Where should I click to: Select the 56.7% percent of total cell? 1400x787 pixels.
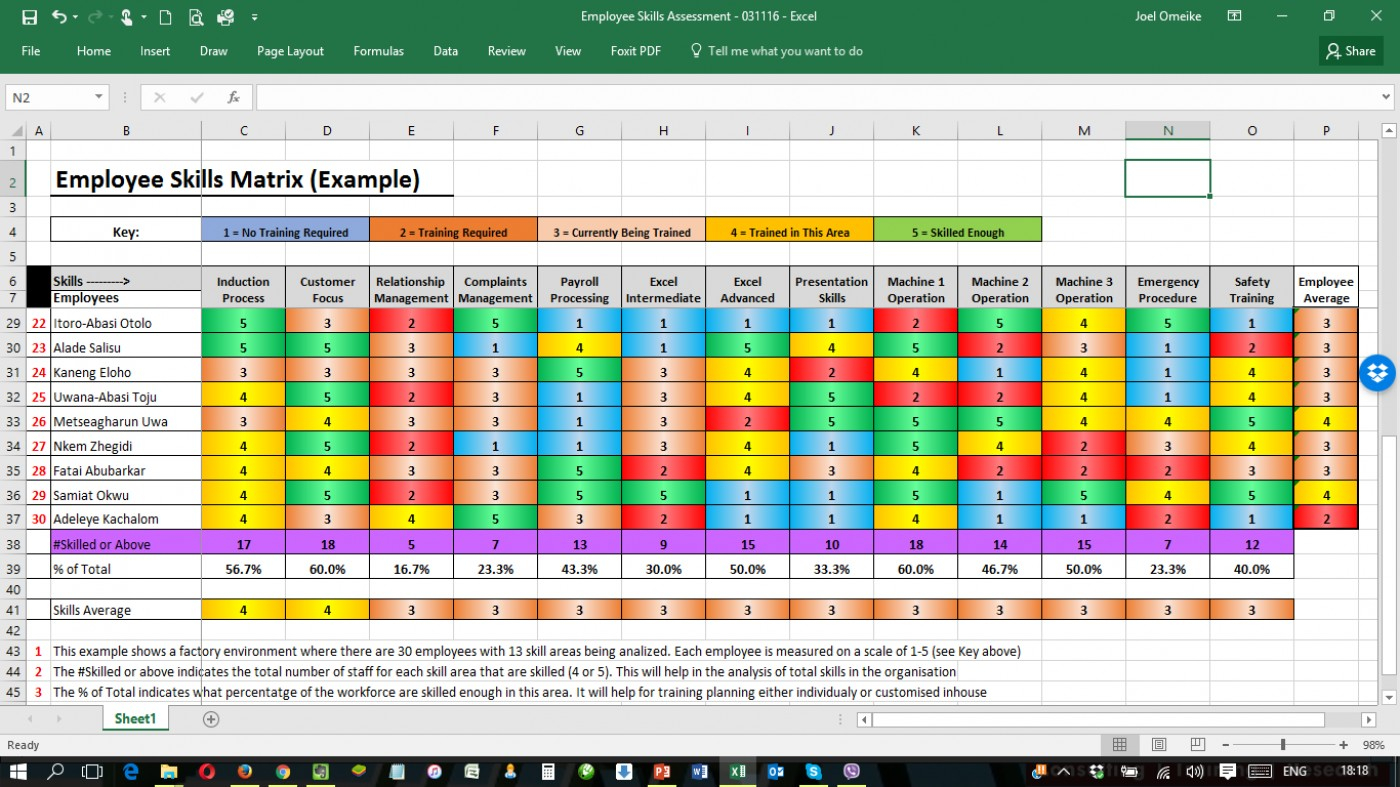[x=243, y=569]
